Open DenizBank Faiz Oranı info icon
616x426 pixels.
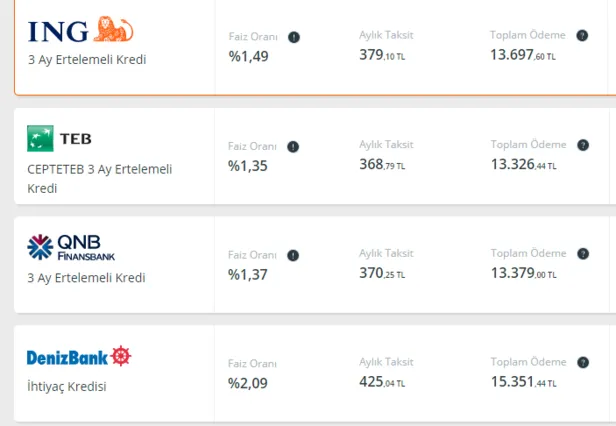coord(293,365)
